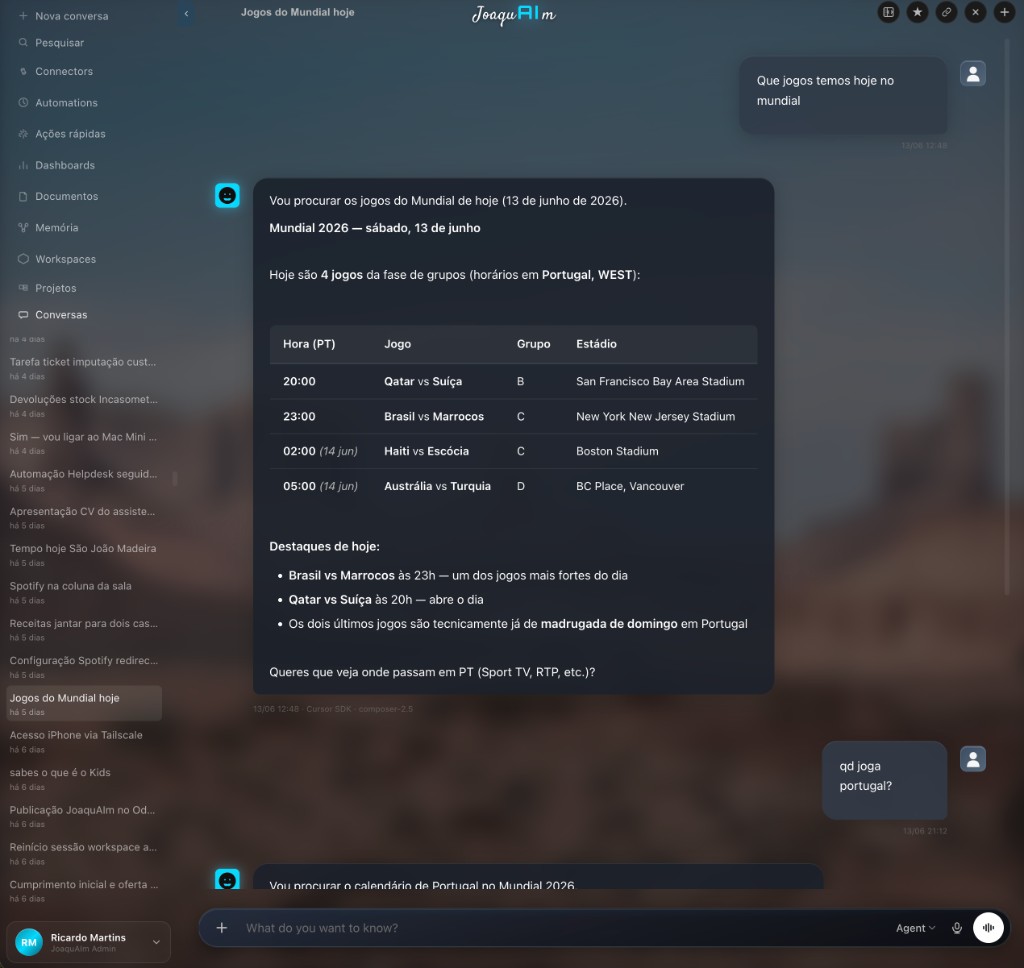The height and width of the screenshot is (968, 1024).
Task: Click the 'qd joga portugal?' message bubble
Action: pyautogui.click(x=884, y=780)
